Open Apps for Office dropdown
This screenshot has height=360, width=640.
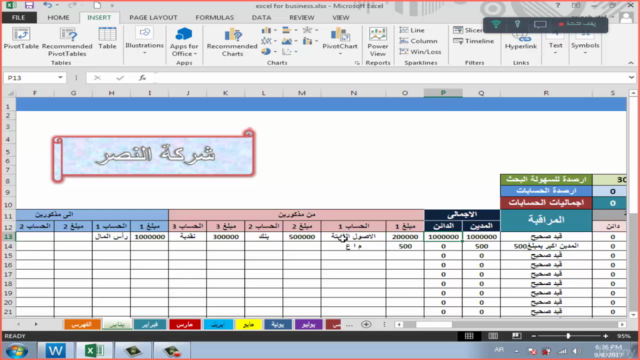pos(184,42)
